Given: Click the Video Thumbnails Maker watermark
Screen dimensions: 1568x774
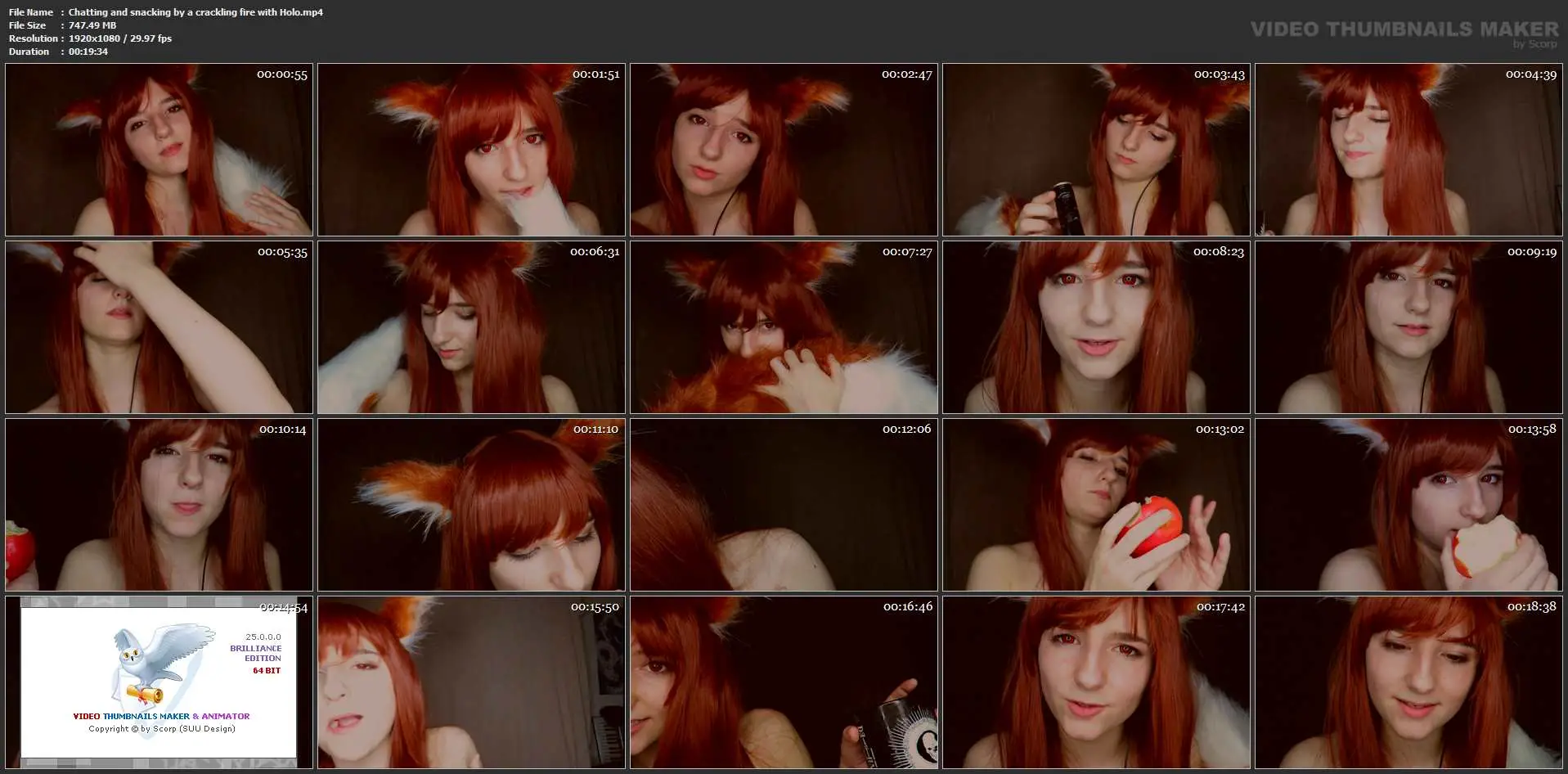Looking at the screenshot, I should [1404, 30].
